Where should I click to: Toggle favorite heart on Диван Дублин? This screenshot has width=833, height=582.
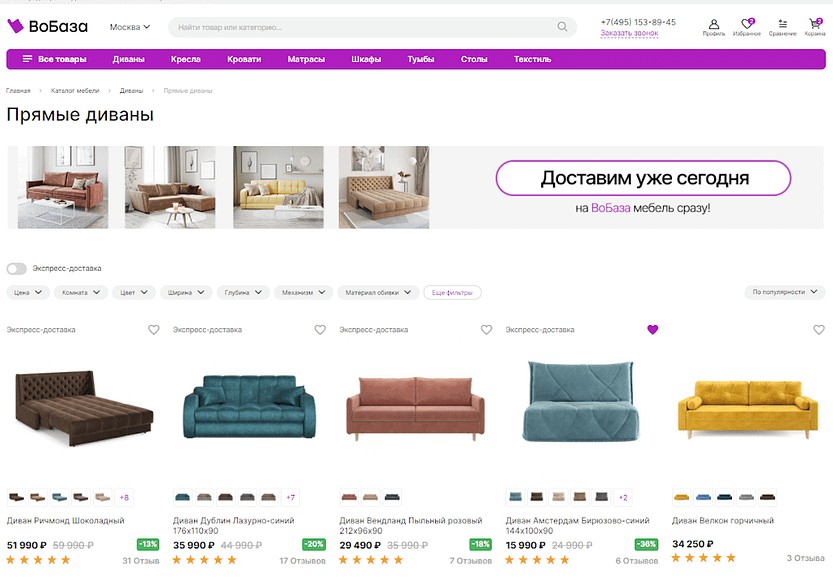click(x=320, y=330)
